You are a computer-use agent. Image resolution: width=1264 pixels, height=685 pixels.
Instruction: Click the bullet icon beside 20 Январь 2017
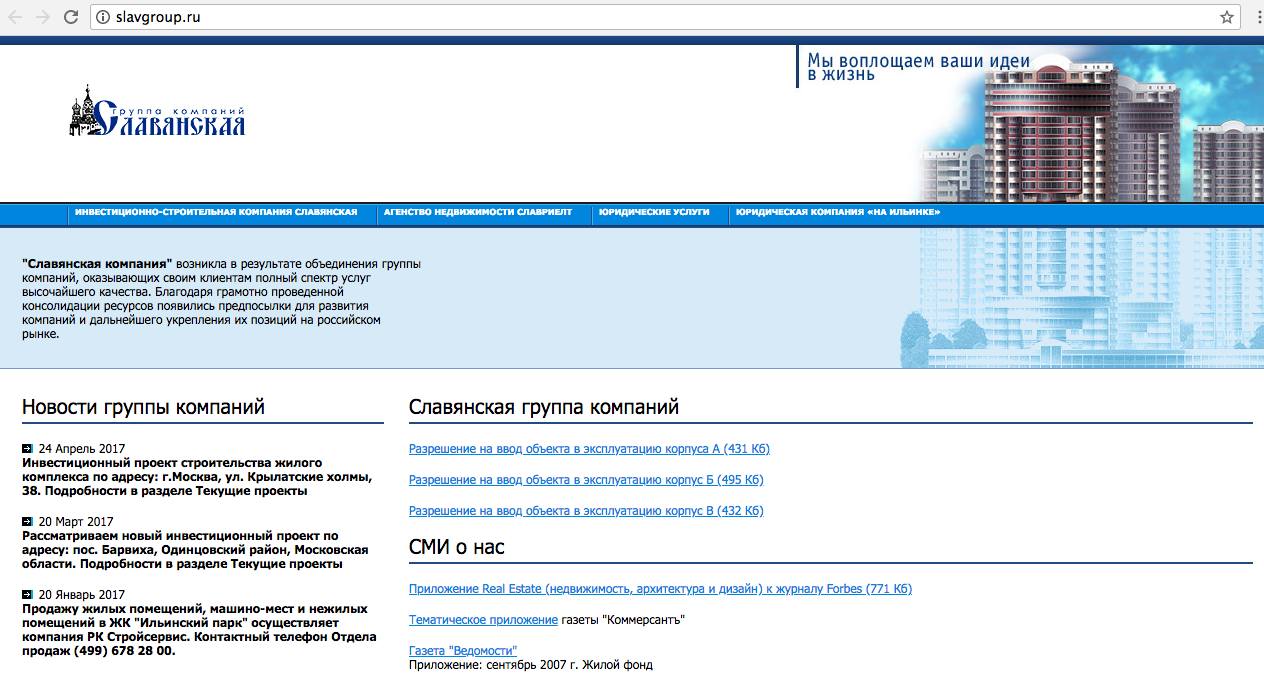pos(27,594)
